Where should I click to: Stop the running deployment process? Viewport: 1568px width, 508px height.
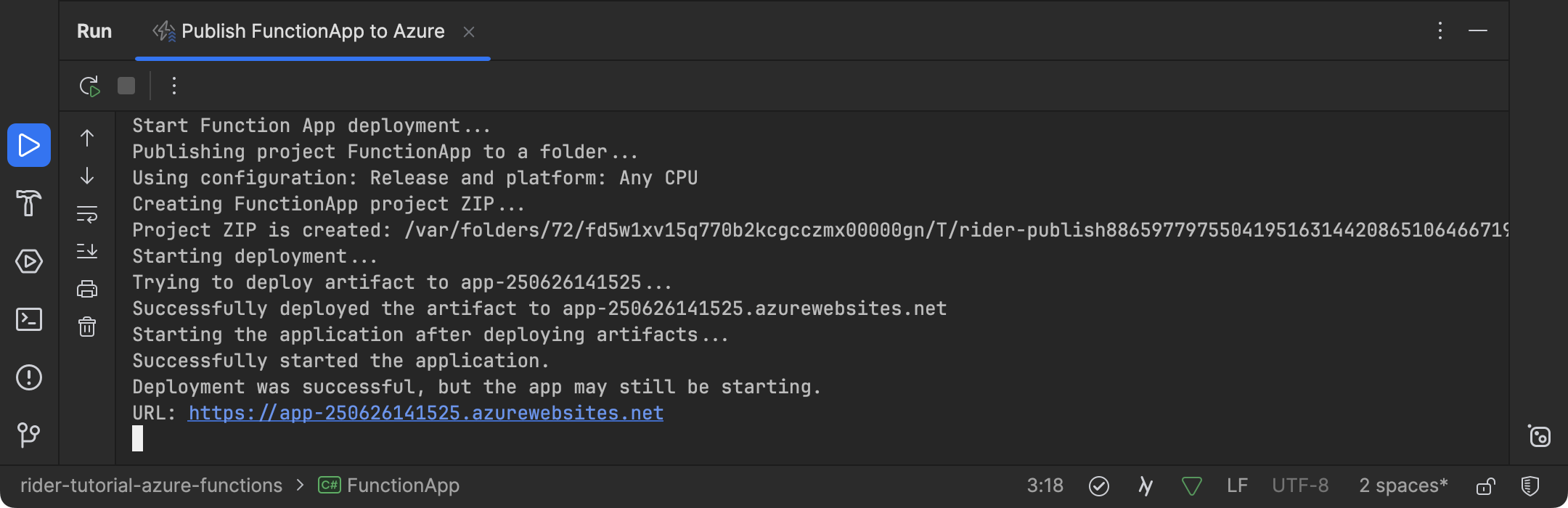[x=126, y=85]
